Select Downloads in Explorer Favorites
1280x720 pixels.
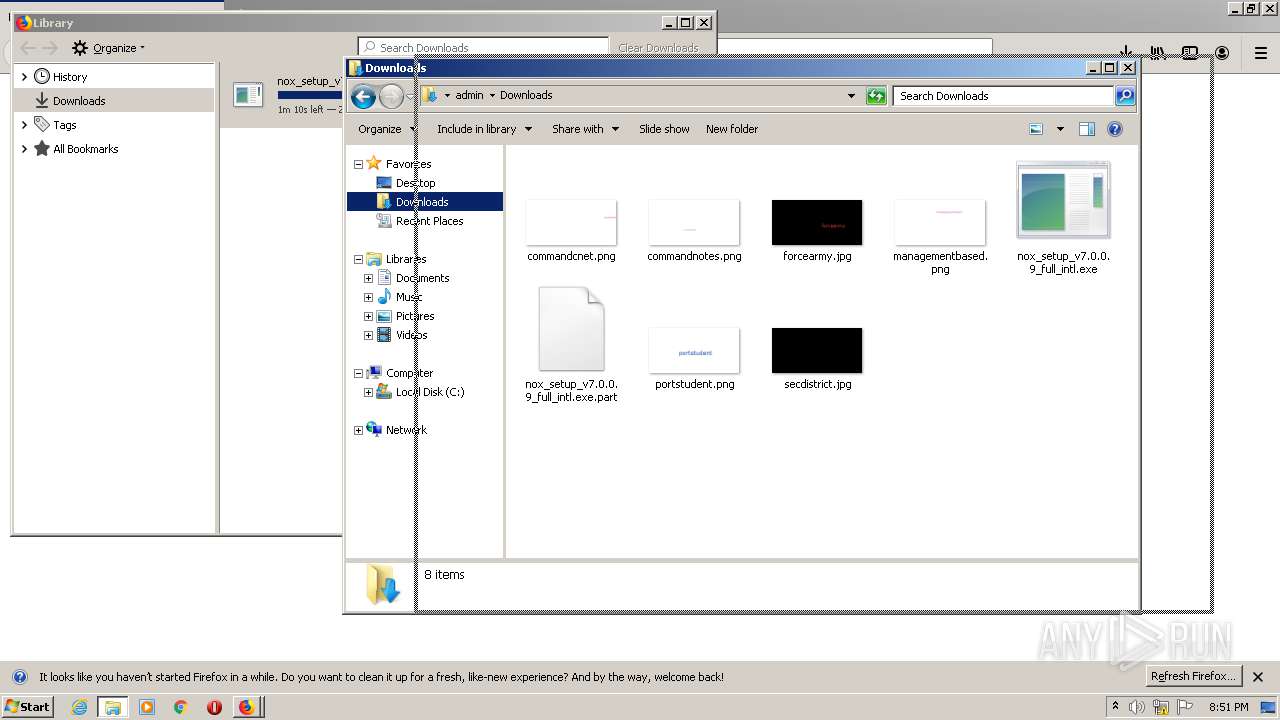pos(422,202)
